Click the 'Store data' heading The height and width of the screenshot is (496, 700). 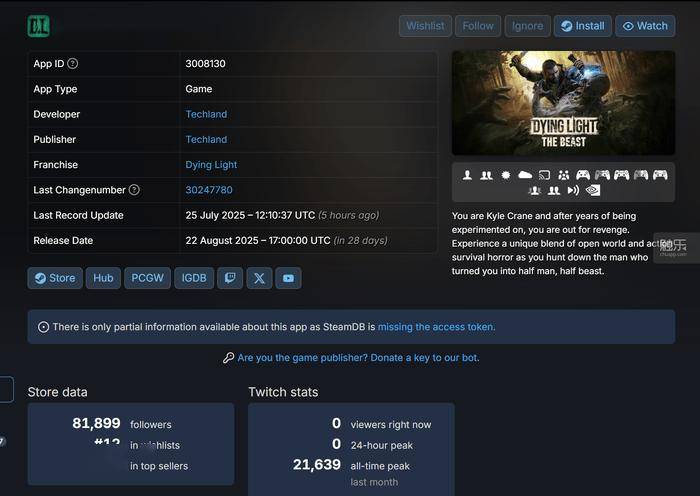point(58,392)
